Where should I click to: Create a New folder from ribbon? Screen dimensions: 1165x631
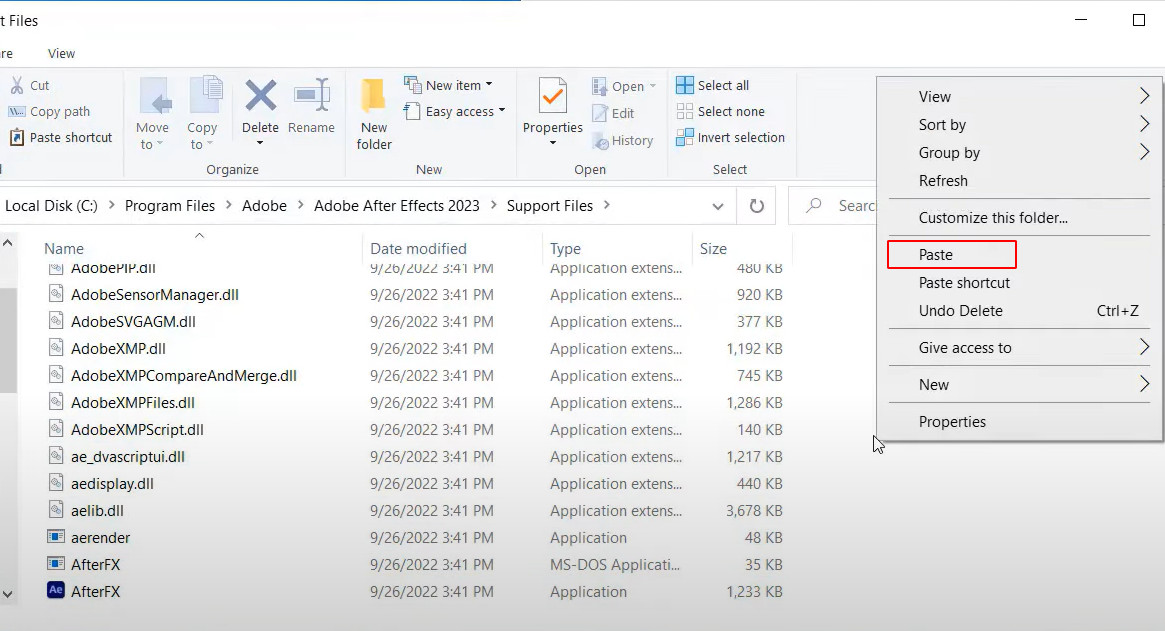(374, 114)
